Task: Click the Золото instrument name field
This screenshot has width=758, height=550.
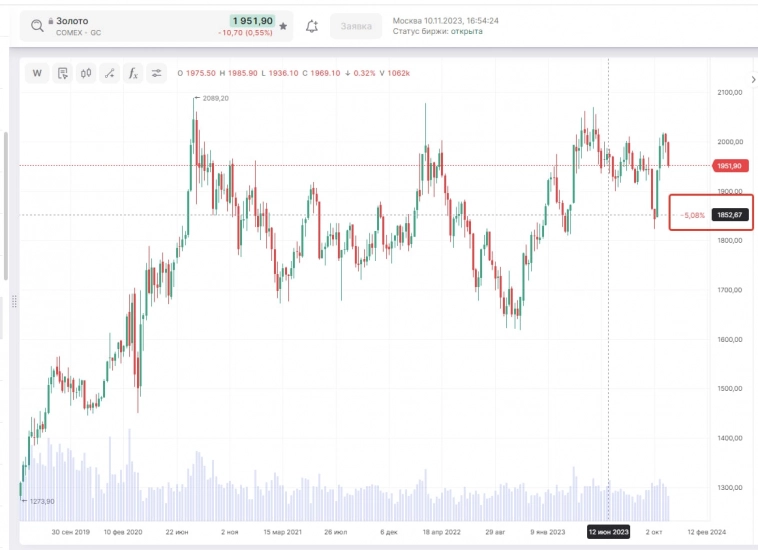Action: [72, 20]
